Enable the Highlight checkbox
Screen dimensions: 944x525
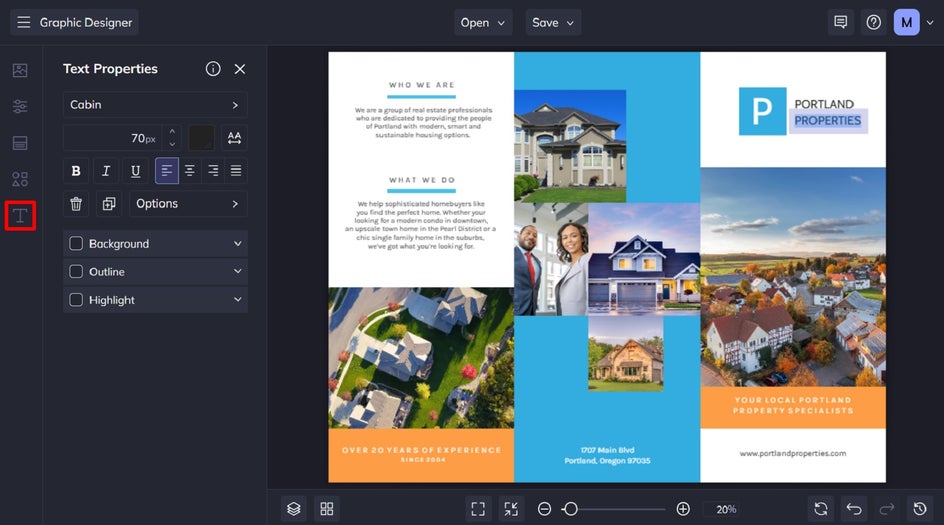76,300
